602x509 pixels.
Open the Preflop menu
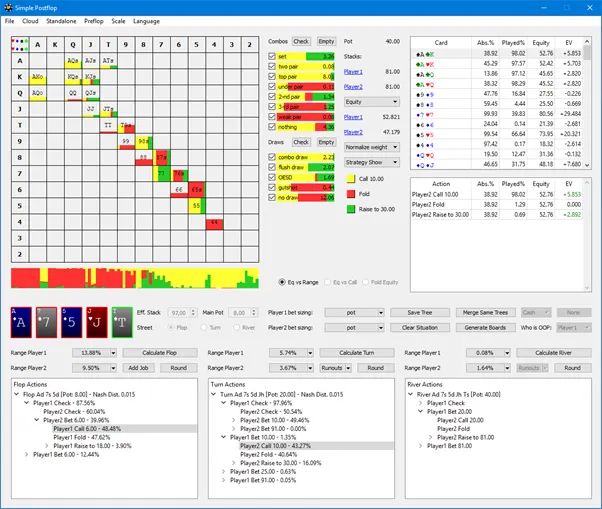coord(94,20)
